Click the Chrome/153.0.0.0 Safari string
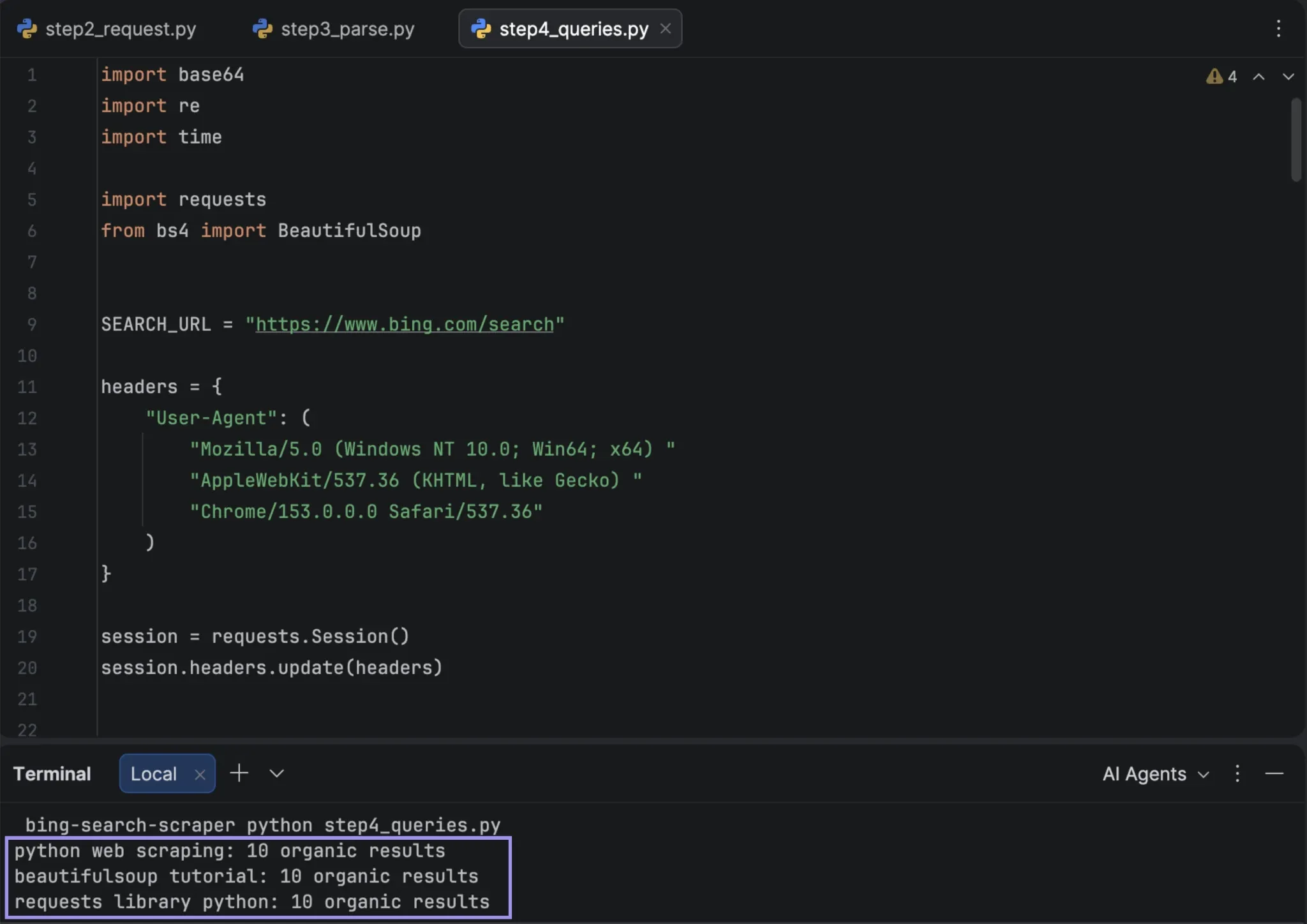Image resolution: width=1307 pixels, height=924 pixels. [366, 512]
